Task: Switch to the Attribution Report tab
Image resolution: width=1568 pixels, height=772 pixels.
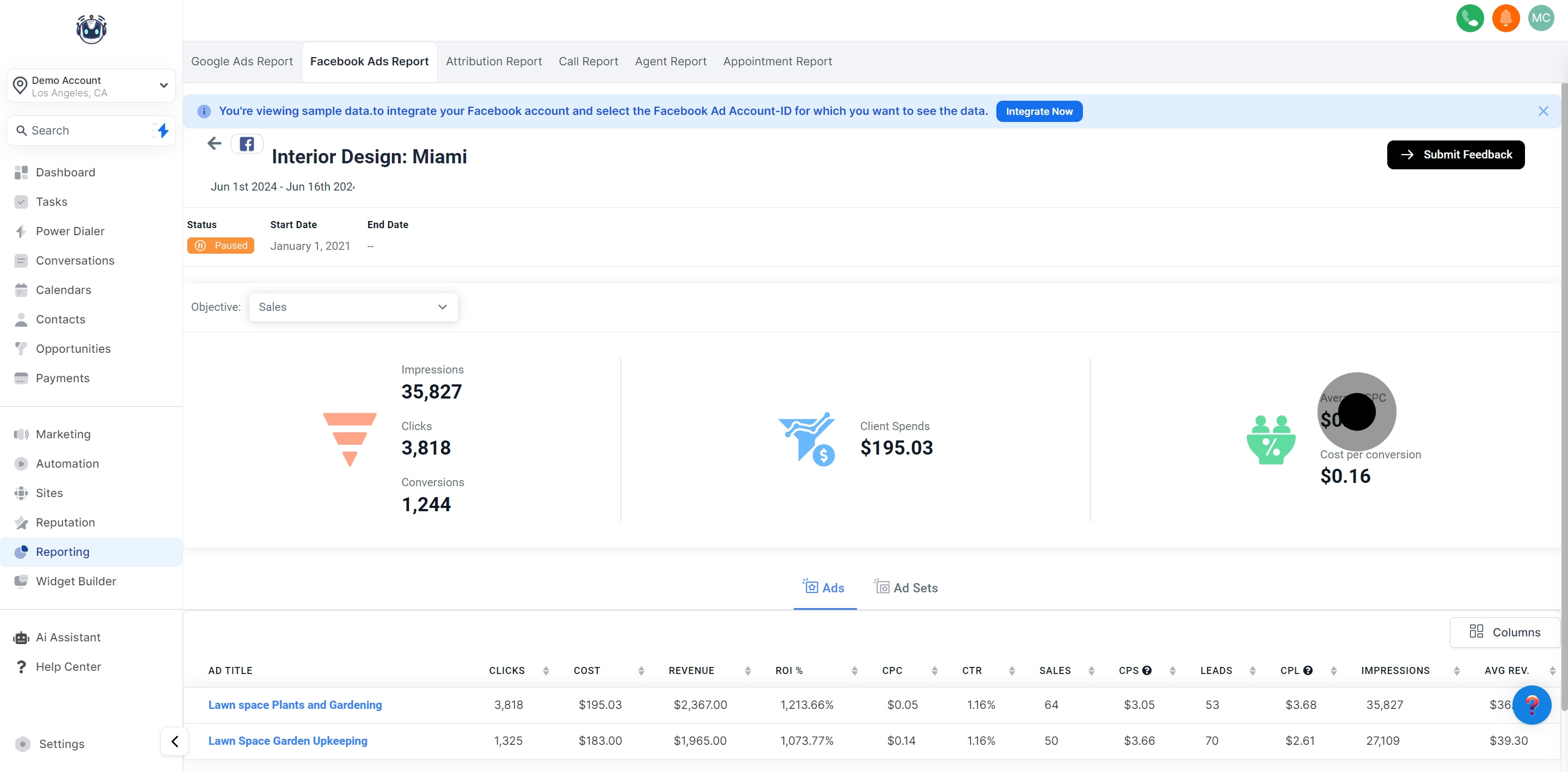Action: [x=493, y=62]
